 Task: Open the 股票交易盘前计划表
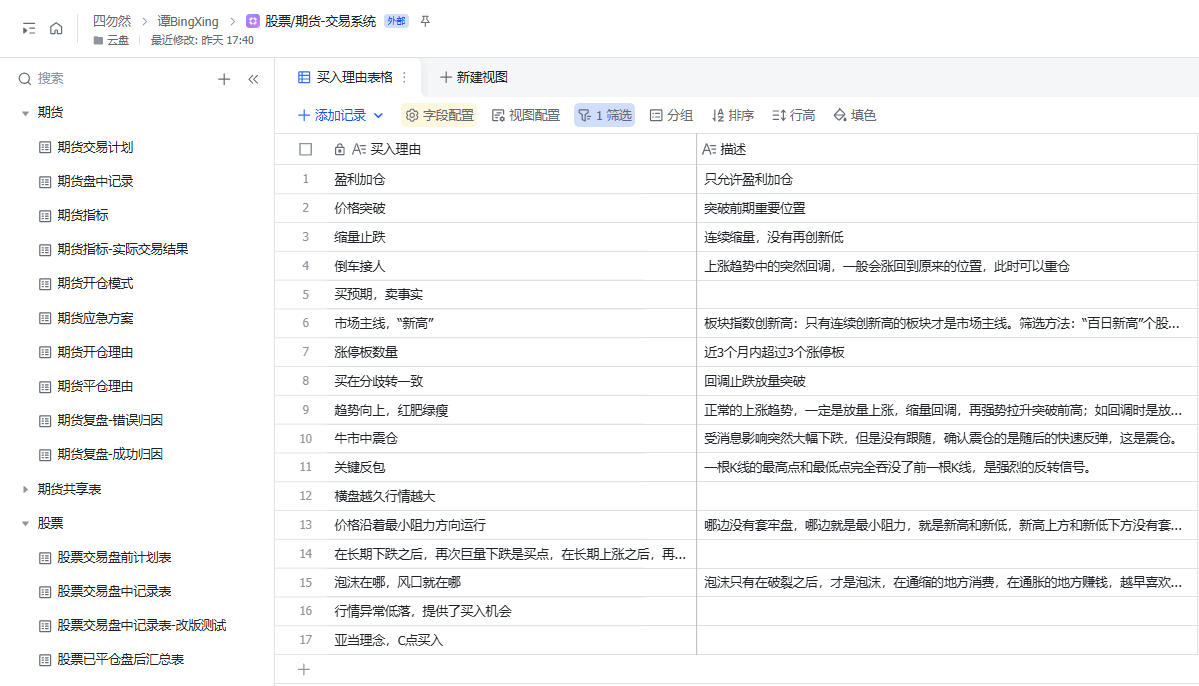tap(114, 558)
